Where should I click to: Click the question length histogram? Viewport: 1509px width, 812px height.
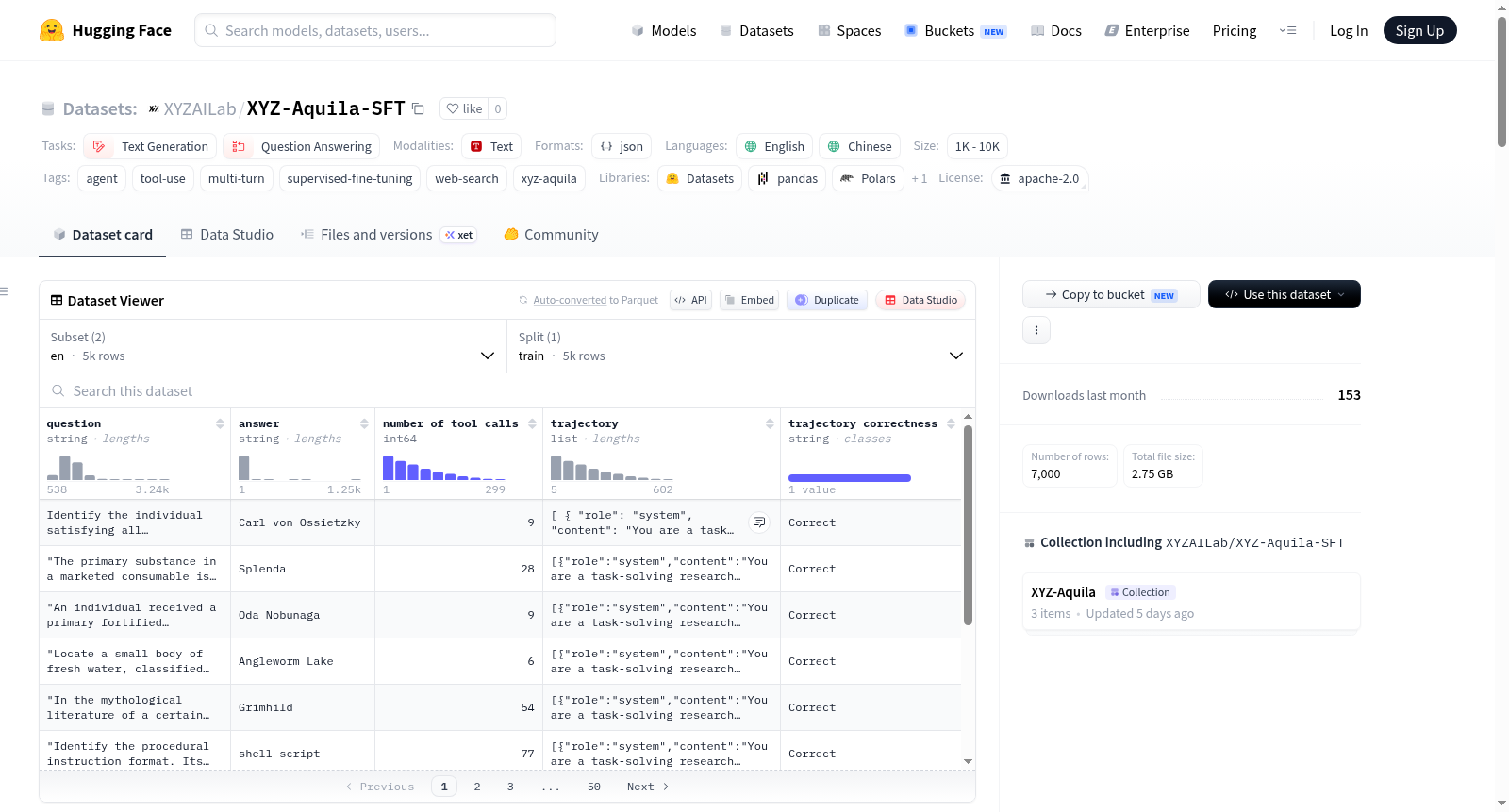click(108, 467)
